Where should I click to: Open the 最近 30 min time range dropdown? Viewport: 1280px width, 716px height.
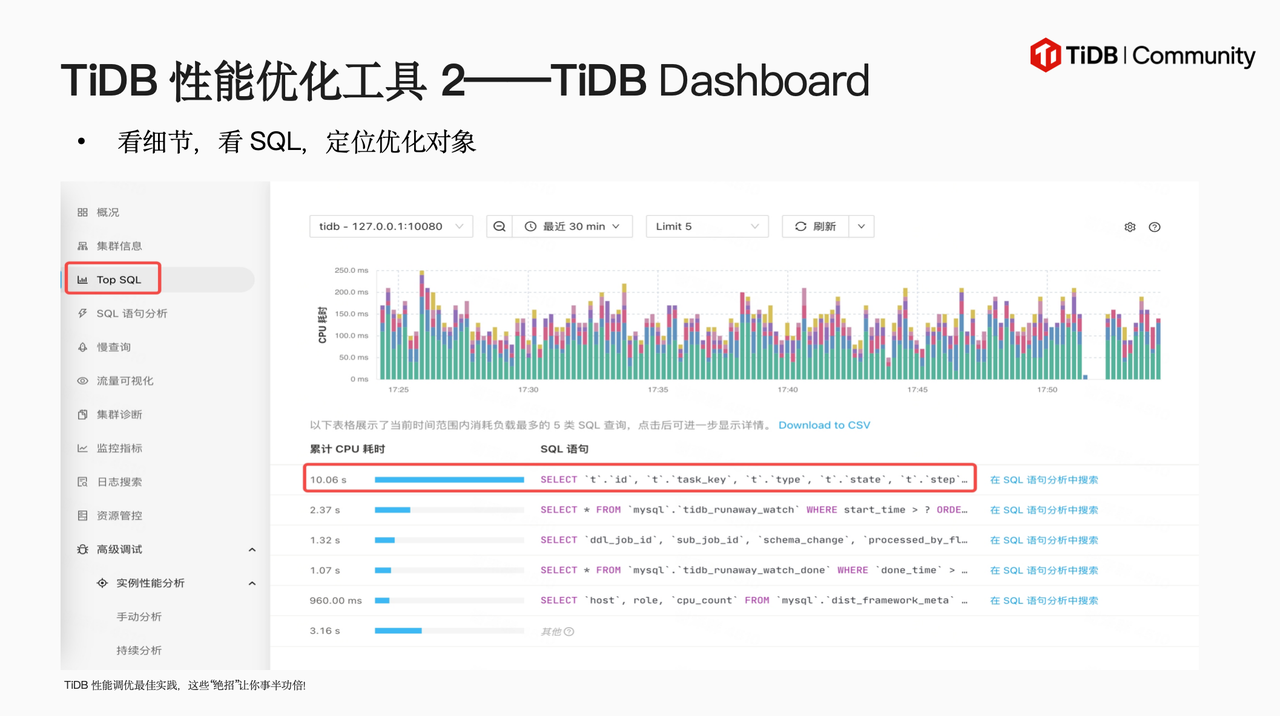click(x=574, y=227)
